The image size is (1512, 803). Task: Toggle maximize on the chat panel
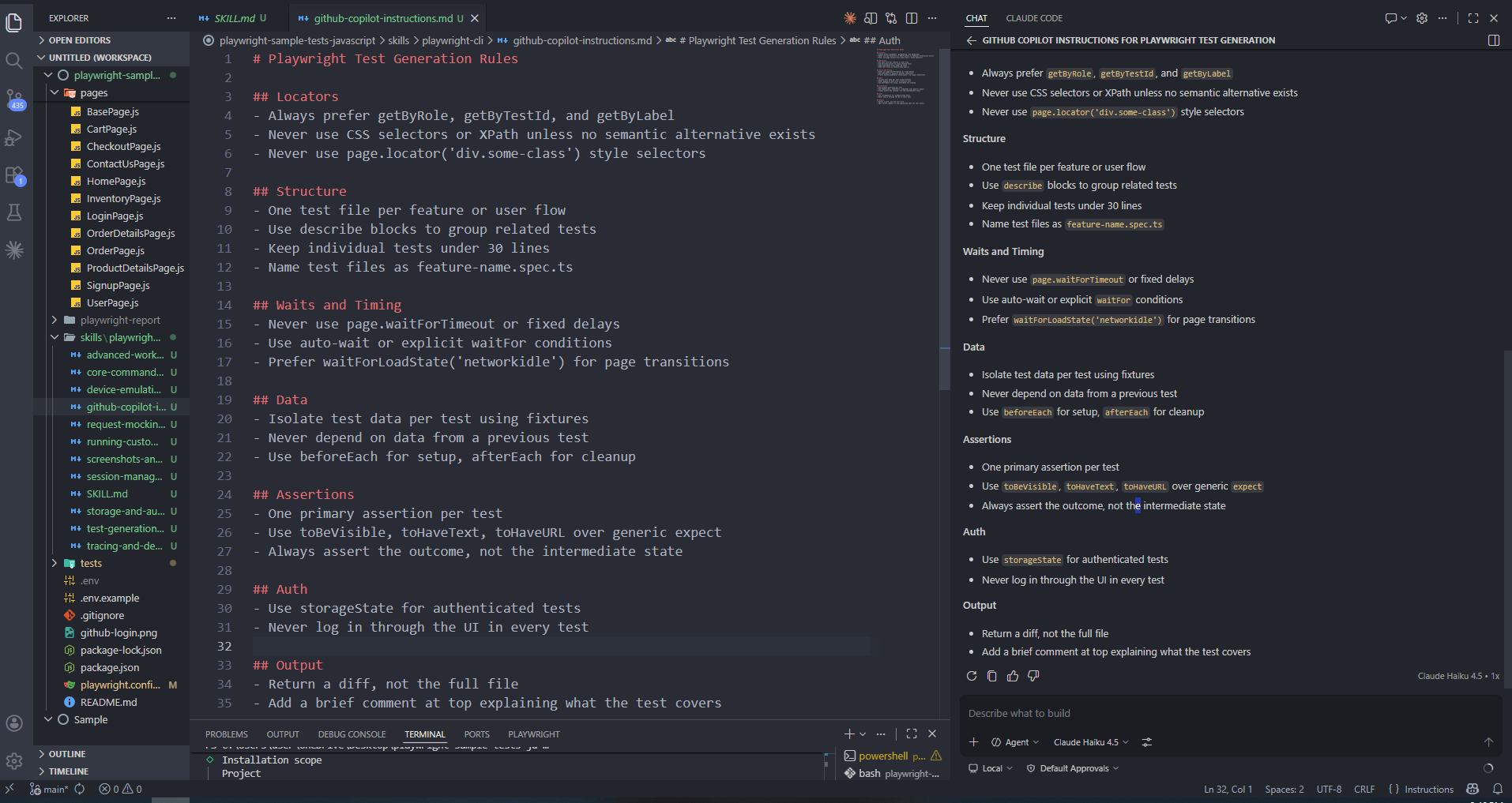pyautogui.click(x=1473, y=18)
